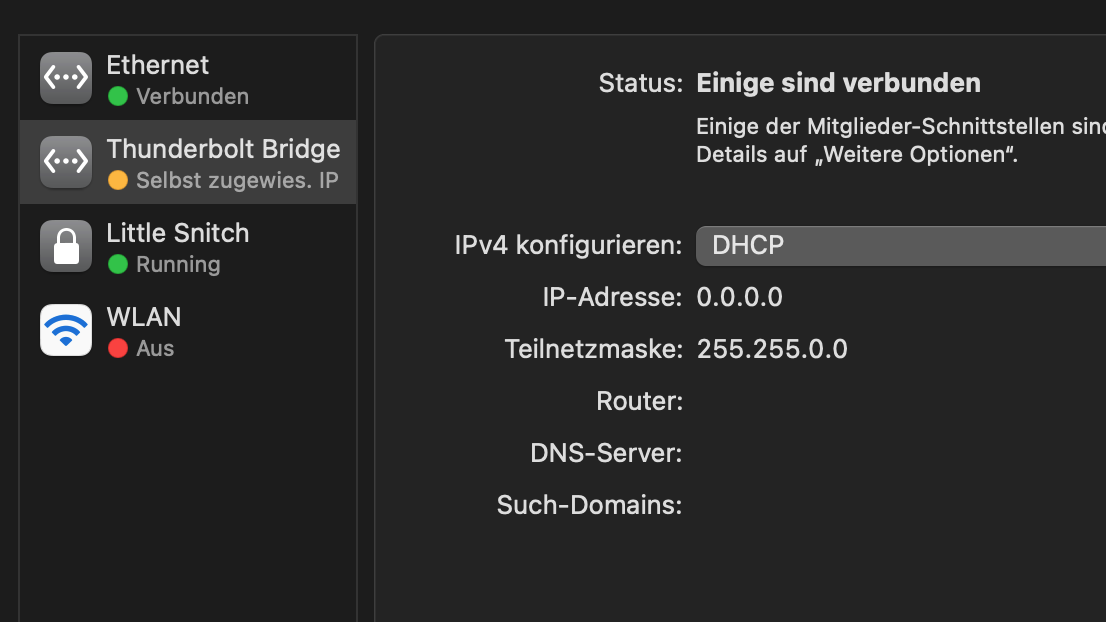
Task: Click the "Selbst zugewies. IP" status text
Action: click(237, 181)
